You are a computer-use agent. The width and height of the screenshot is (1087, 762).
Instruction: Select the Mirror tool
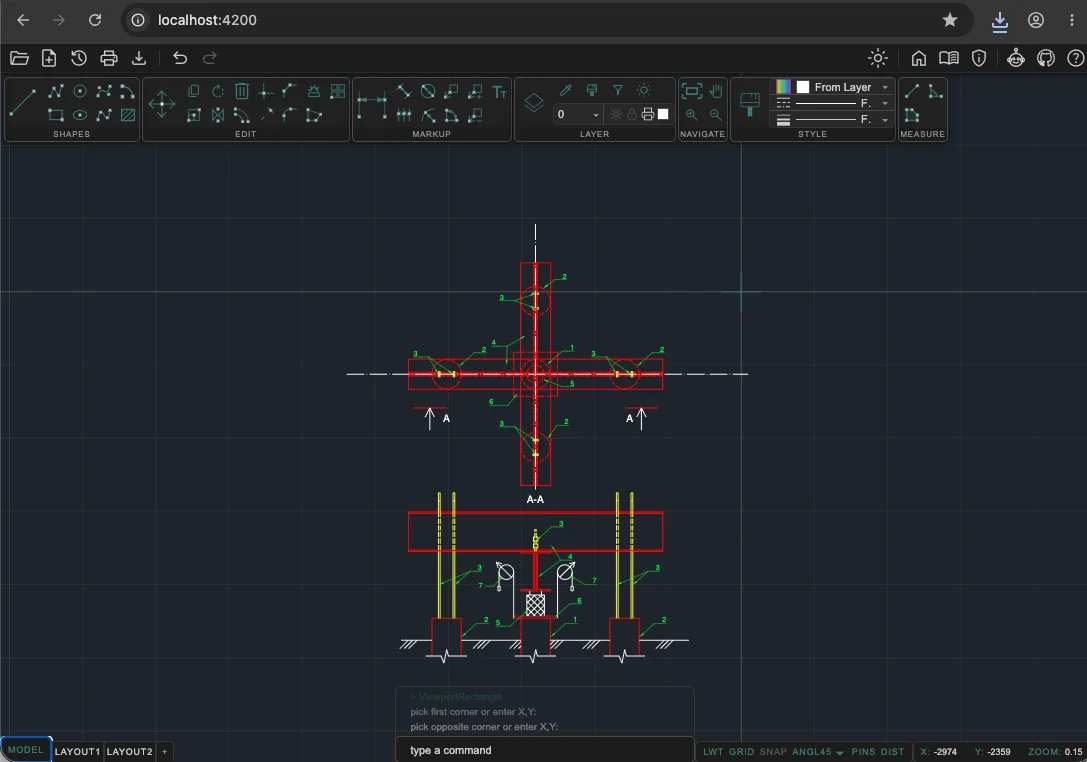(218, 115)
